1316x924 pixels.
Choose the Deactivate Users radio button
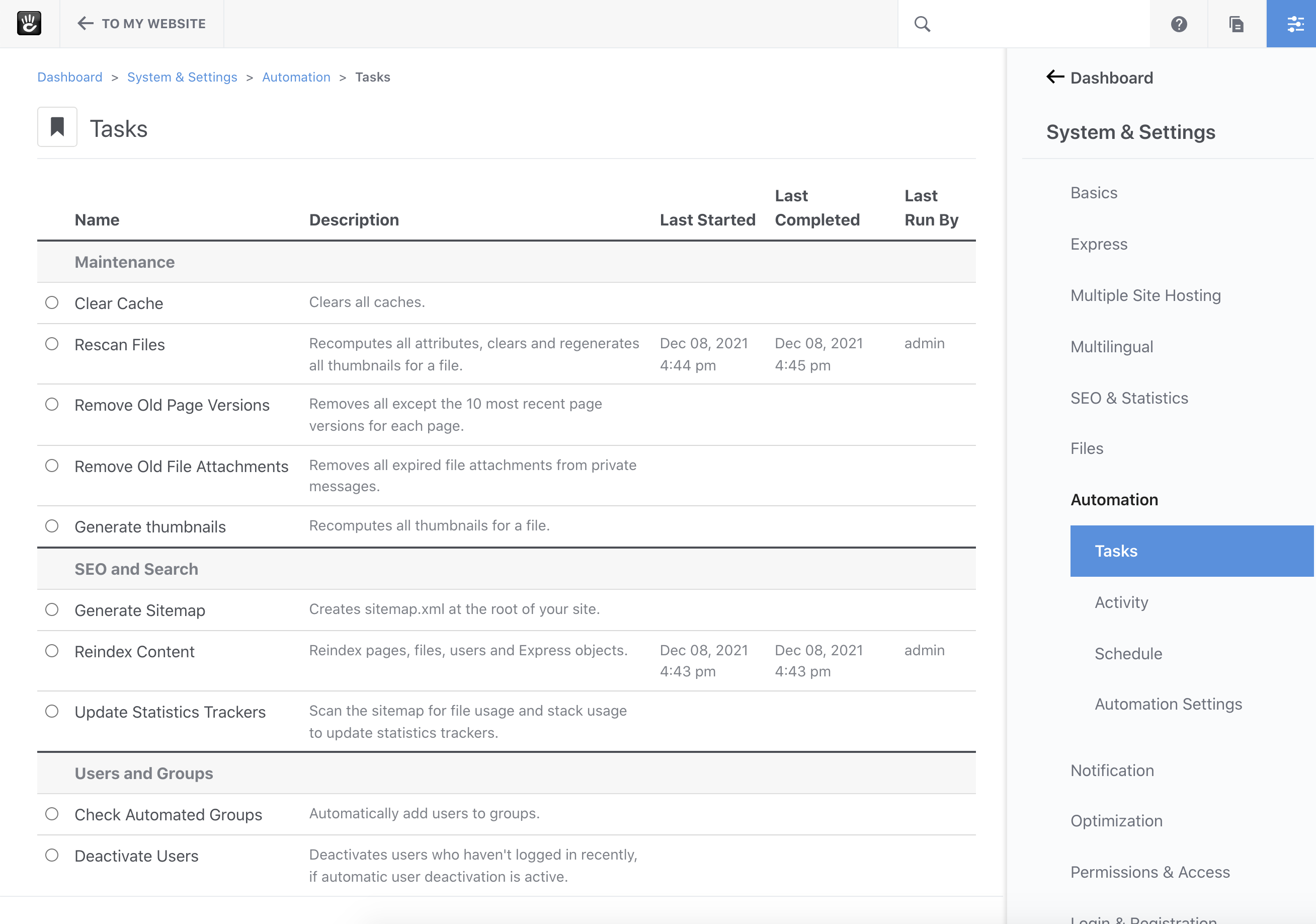click(52, 855)
